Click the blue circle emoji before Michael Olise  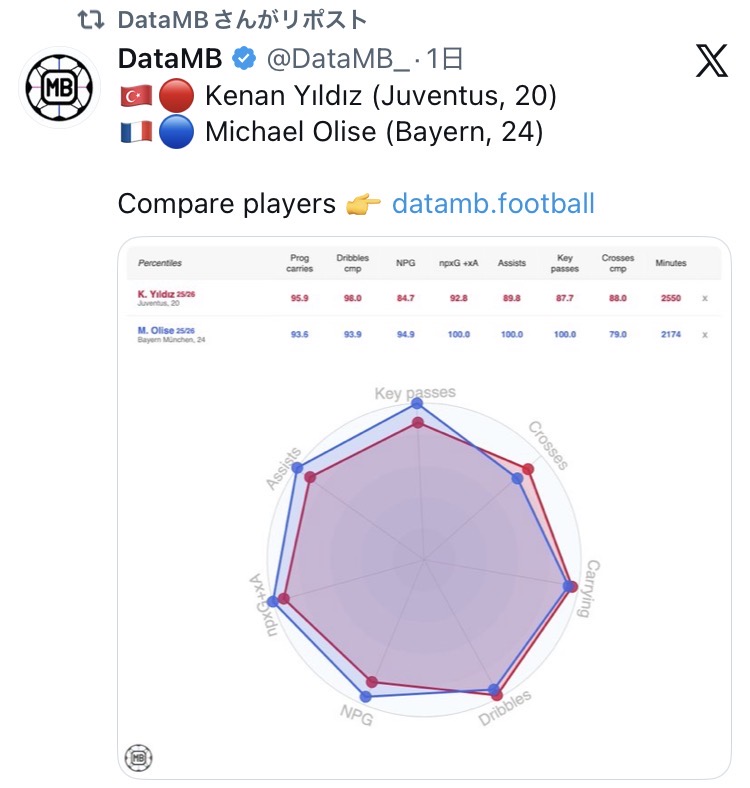176,133
